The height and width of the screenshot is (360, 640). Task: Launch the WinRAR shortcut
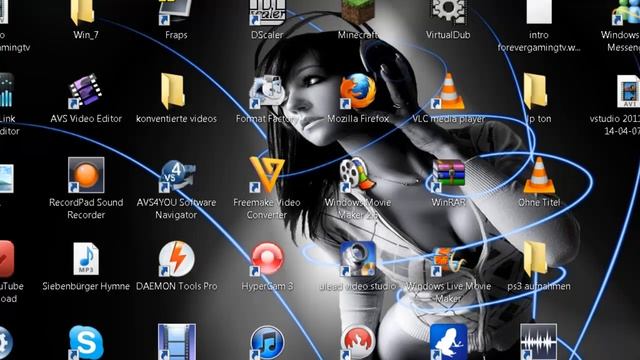click(448, 176)
